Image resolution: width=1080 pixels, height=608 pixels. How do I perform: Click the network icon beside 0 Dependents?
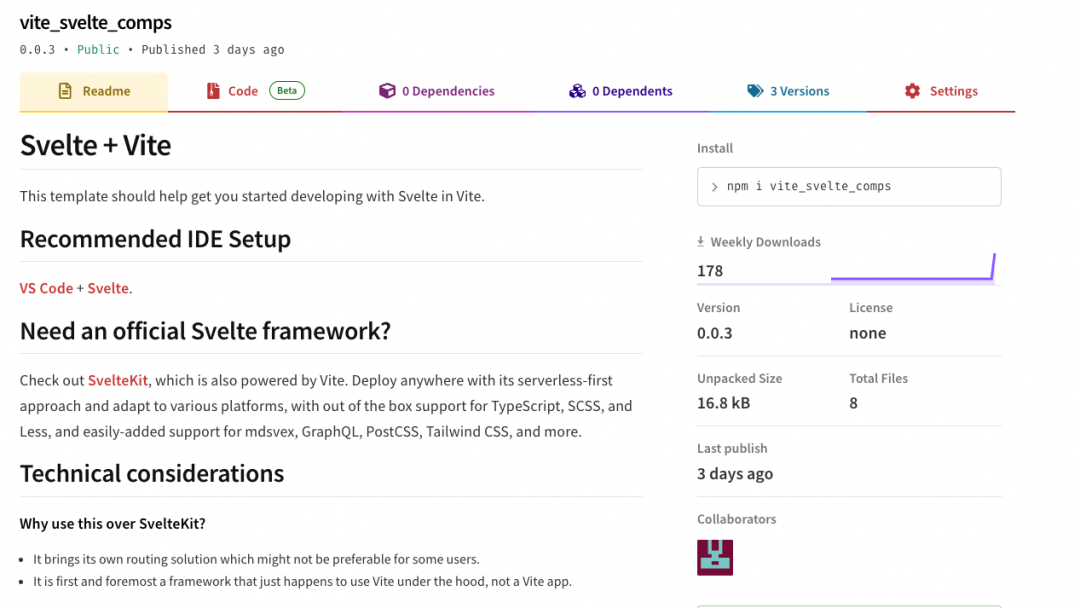tap(578, 90)
